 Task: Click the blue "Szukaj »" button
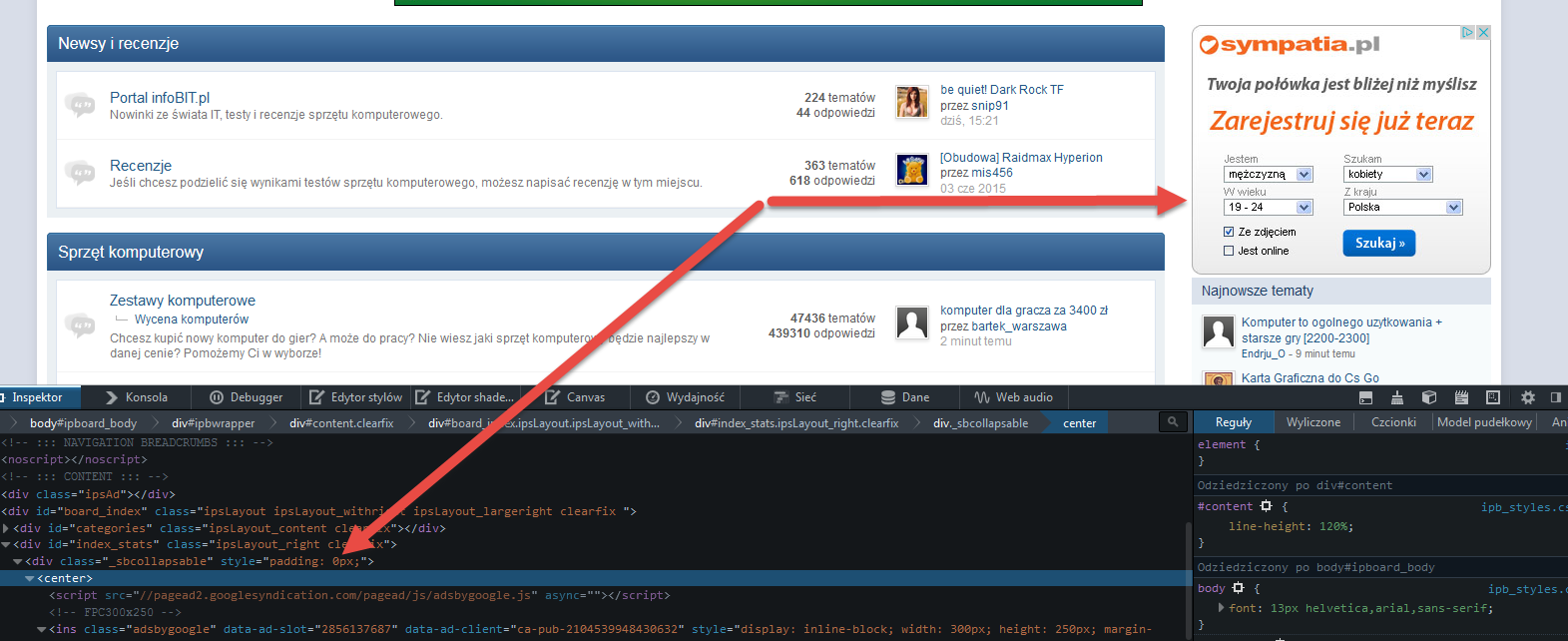[x=1378, y=243]
